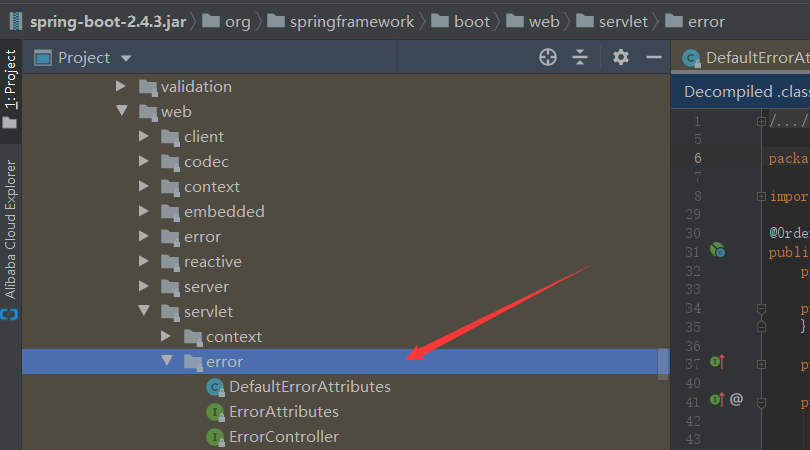Image resolution: width=810 pixels, height=450 pixels.
Task: Expand the codec folder arrow
Action: click(x=144, y=161)
